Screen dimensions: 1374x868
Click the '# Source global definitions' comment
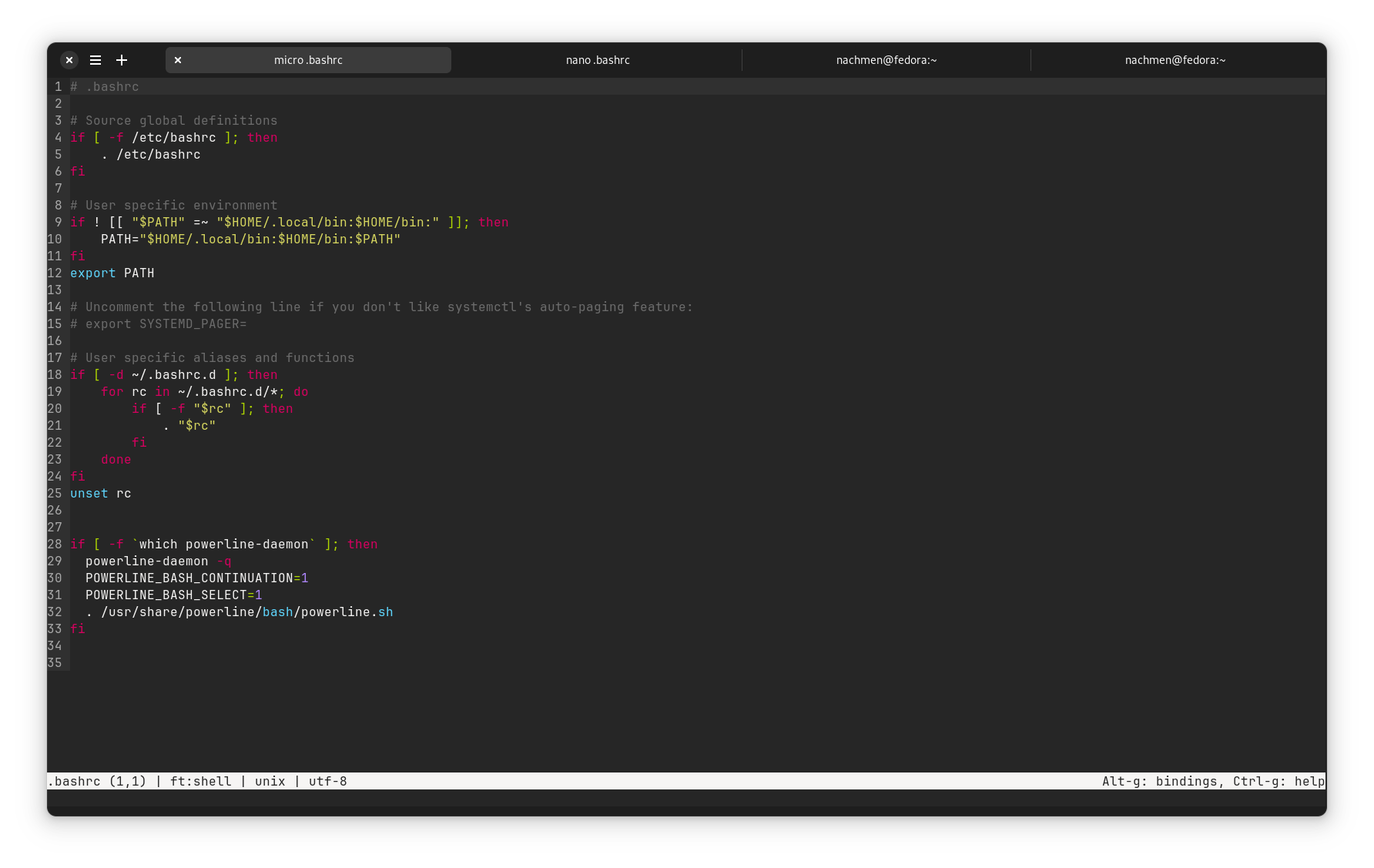coord(173,121)
